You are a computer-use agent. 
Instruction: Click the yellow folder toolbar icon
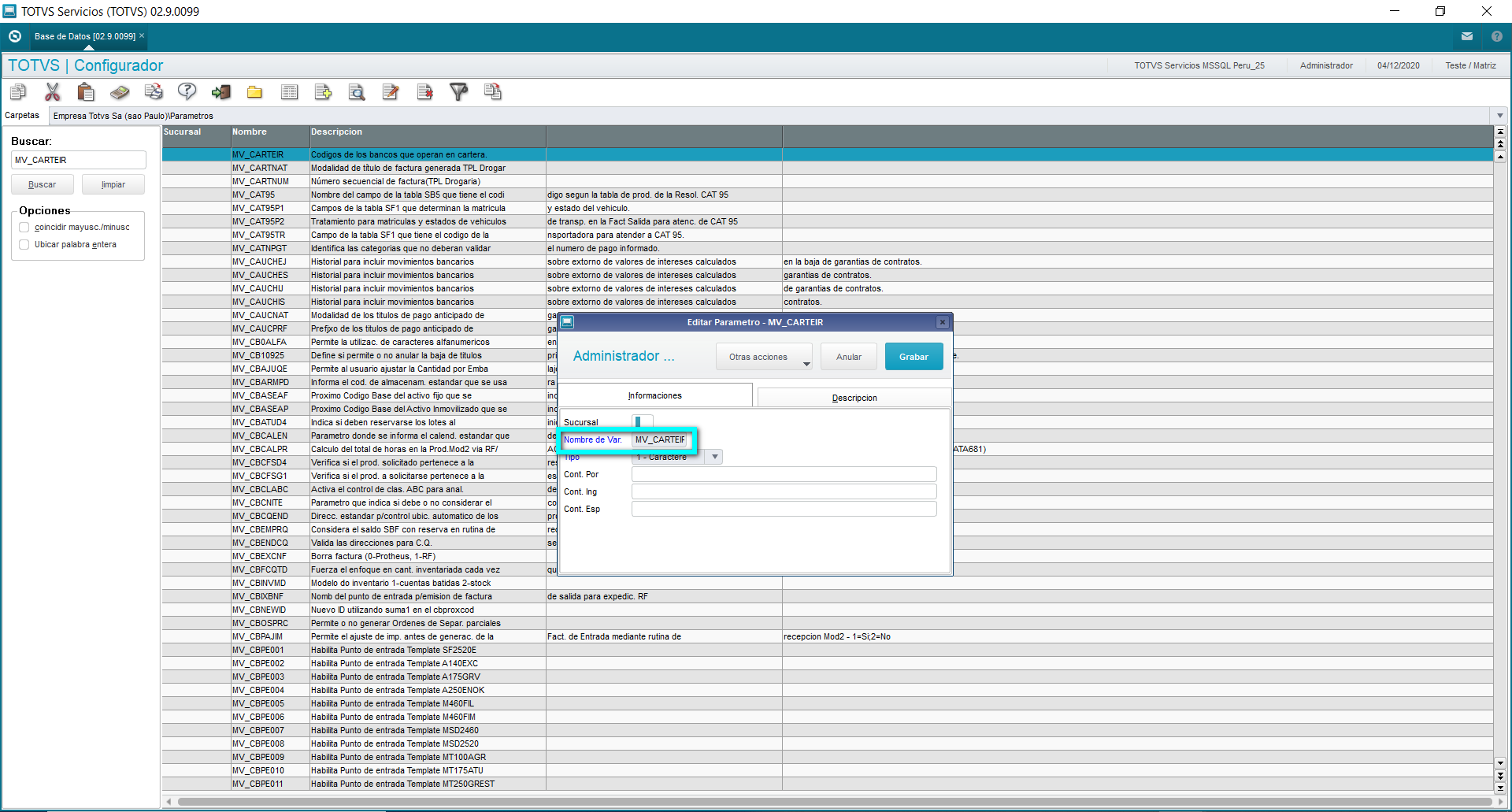[254, 92]
